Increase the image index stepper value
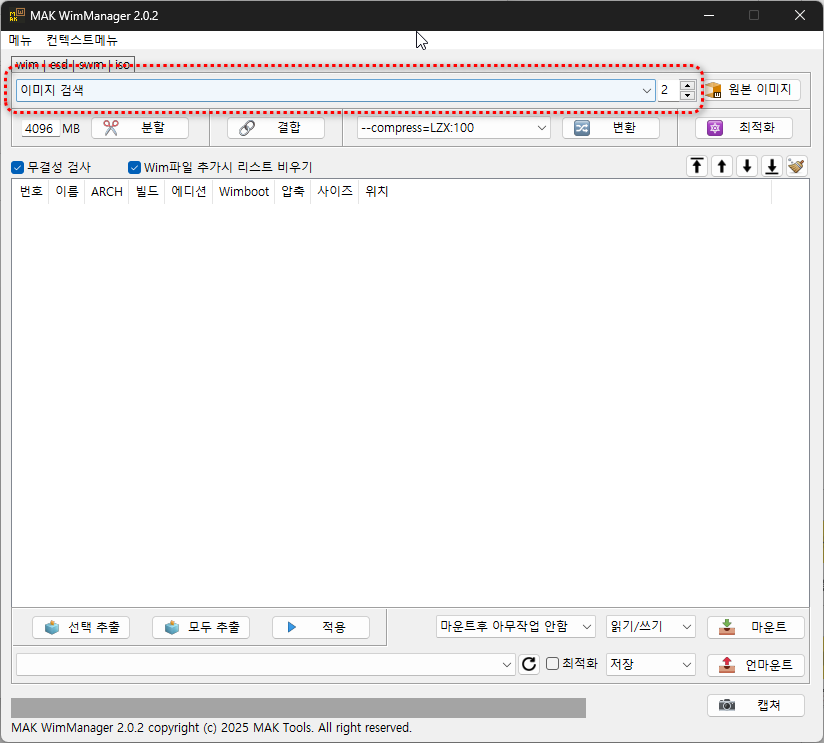824x743 pixels. [x=687, y=86]
